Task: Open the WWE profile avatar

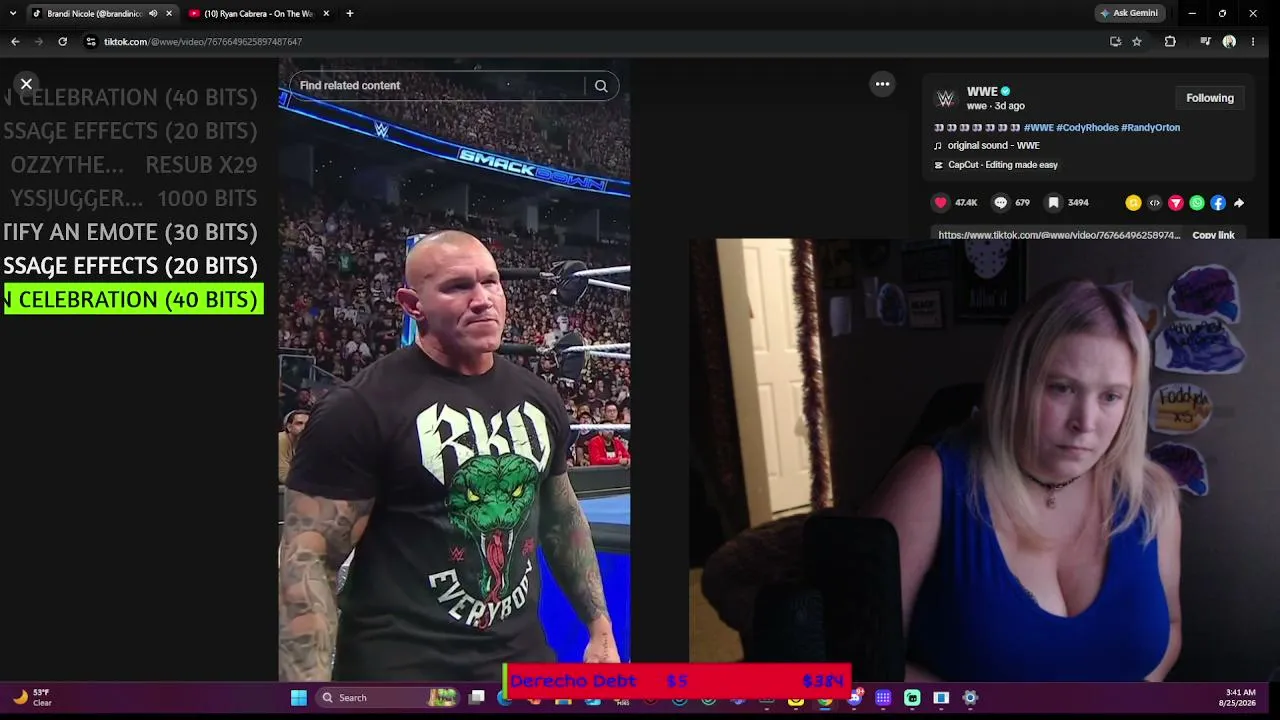Action: [945, 98]
